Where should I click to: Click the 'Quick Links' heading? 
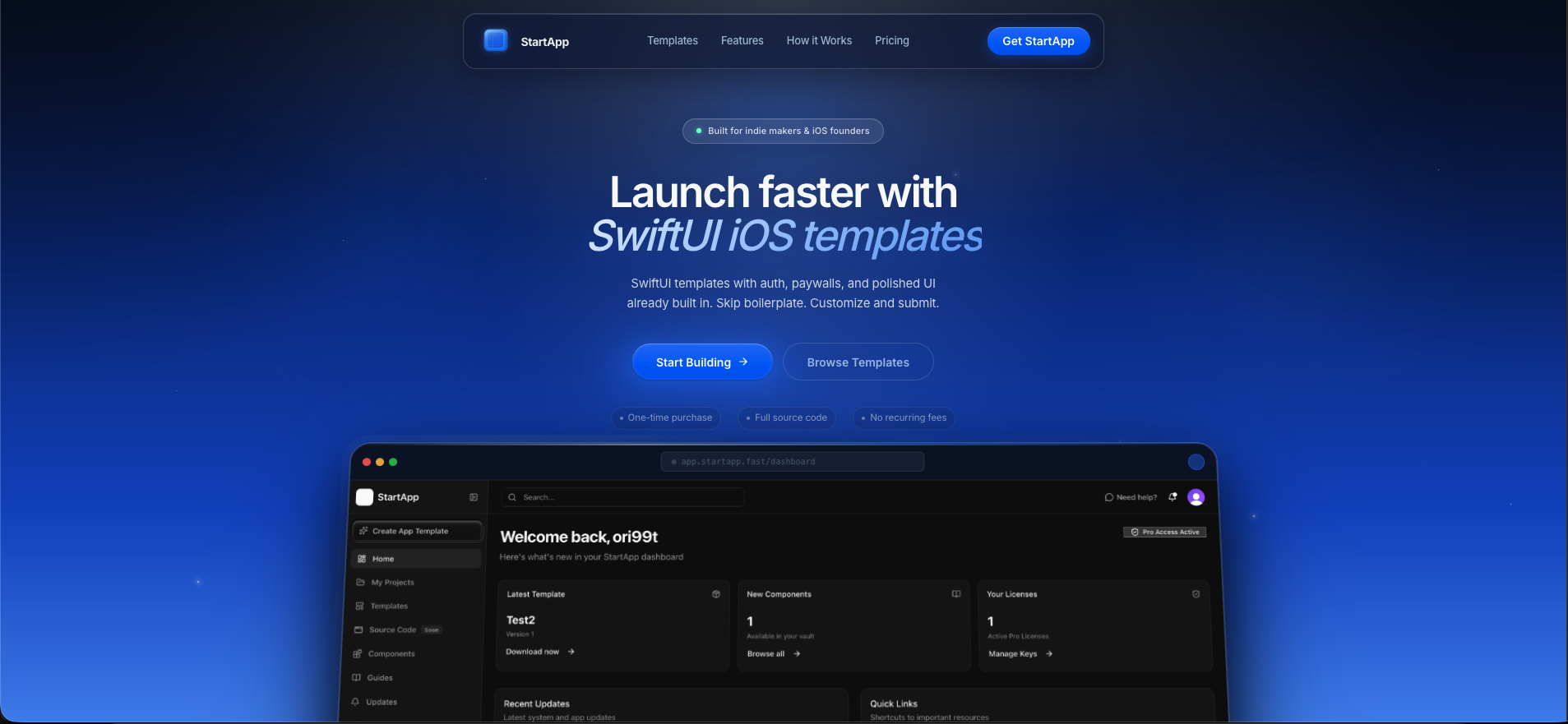(894, 704)
